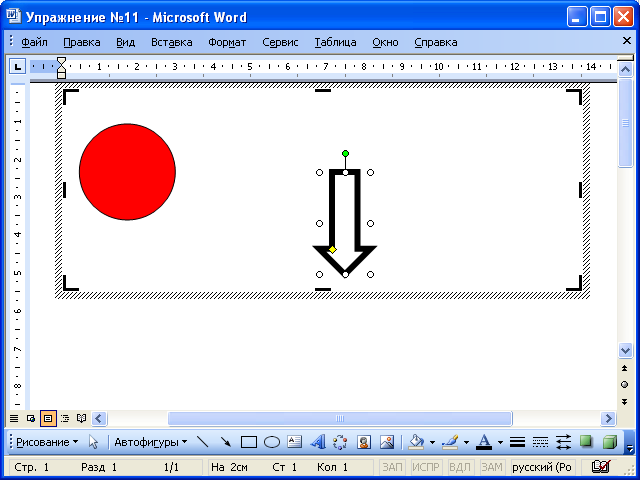Screen dimensions: 640x480
Task: Click the spelling and grammar status icon
Action: point(601,466)
